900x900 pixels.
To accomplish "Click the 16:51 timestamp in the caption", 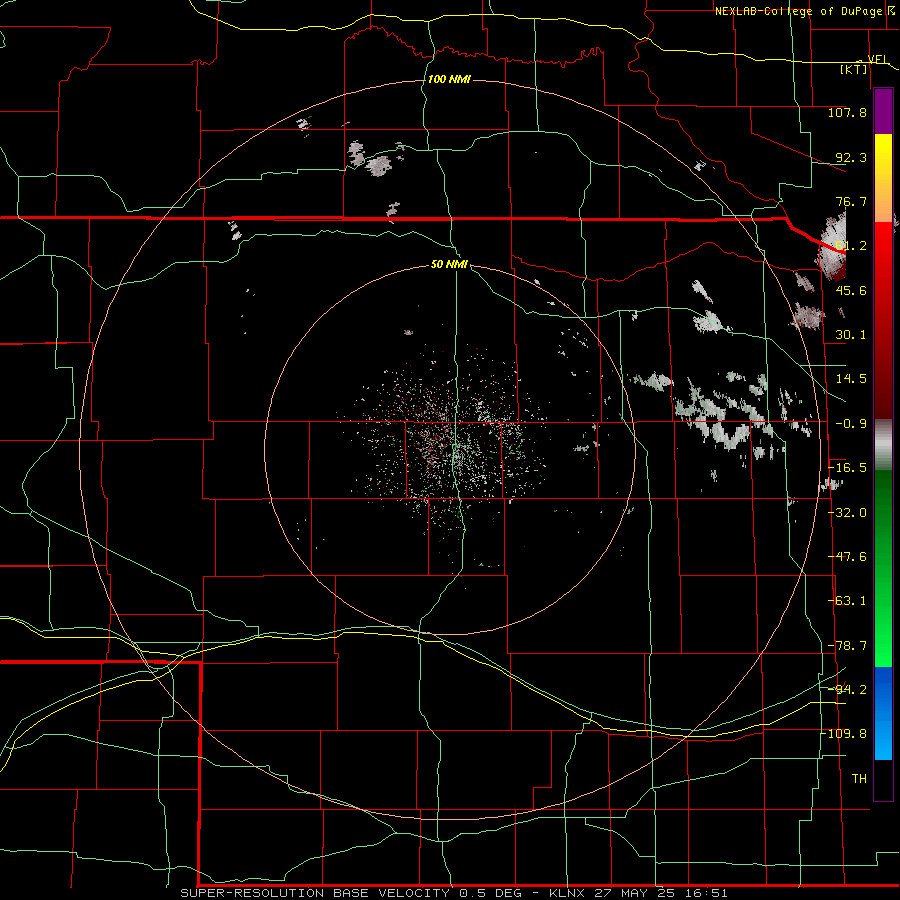I will (x=706, y=893).
